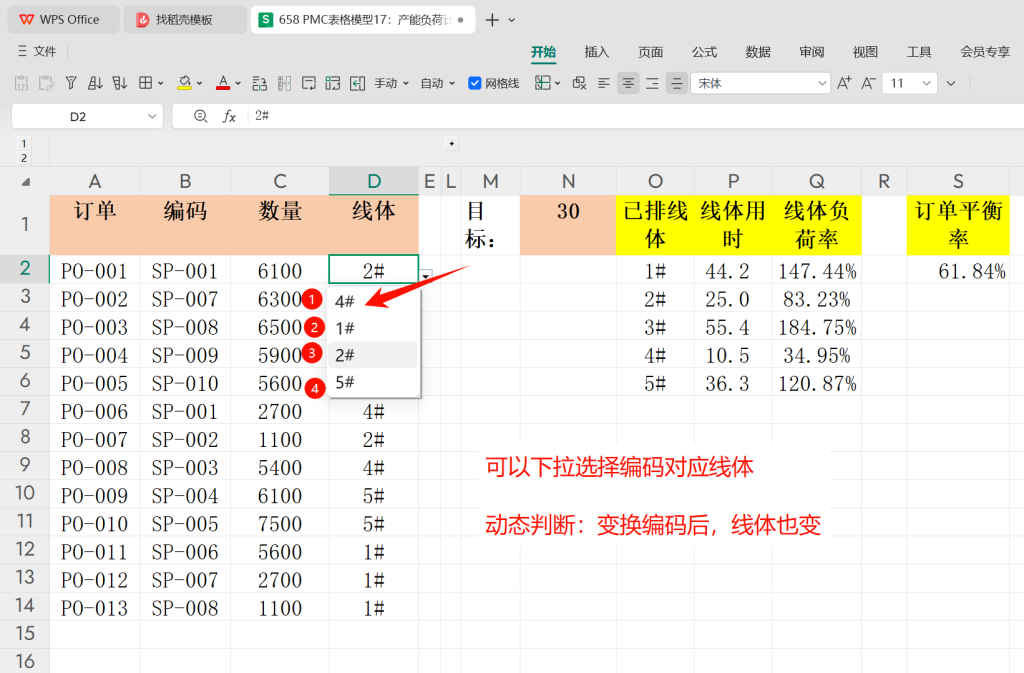Open the 手动 dropdown
This screenshot has height=673, width=1024.
point(391,84)
